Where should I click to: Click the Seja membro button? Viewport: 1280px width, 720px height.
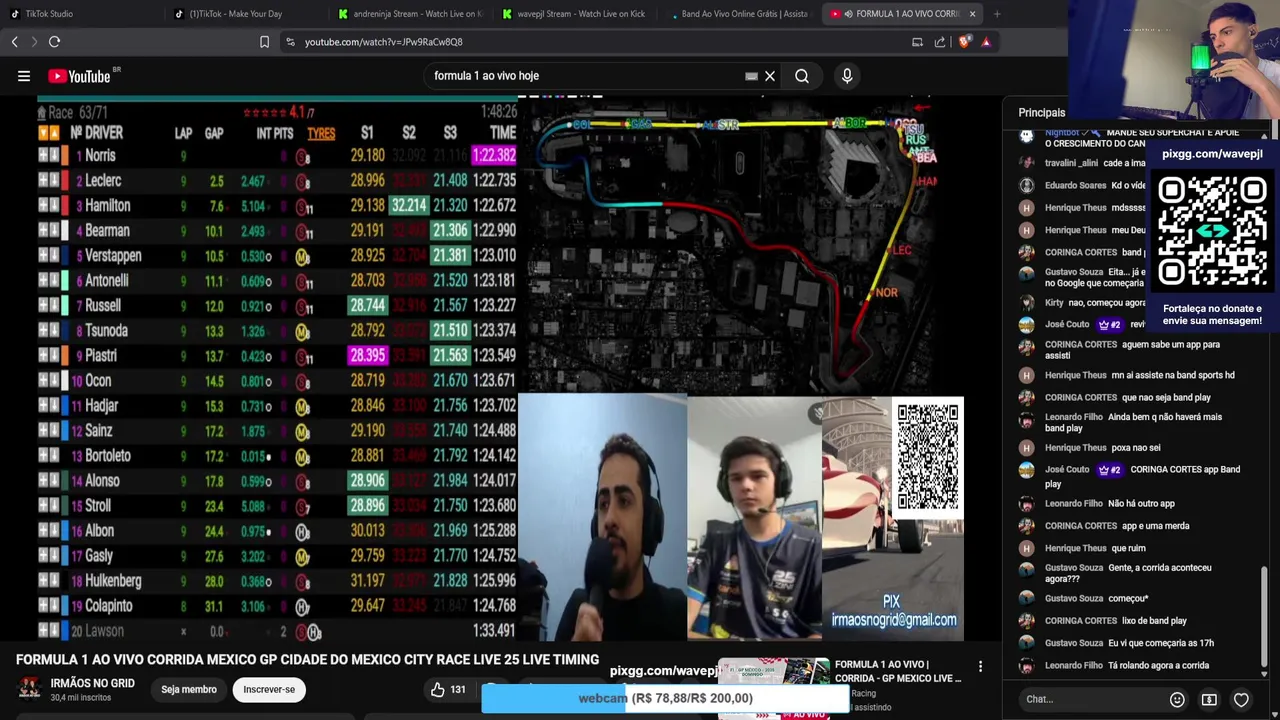(x=189, y=689)
